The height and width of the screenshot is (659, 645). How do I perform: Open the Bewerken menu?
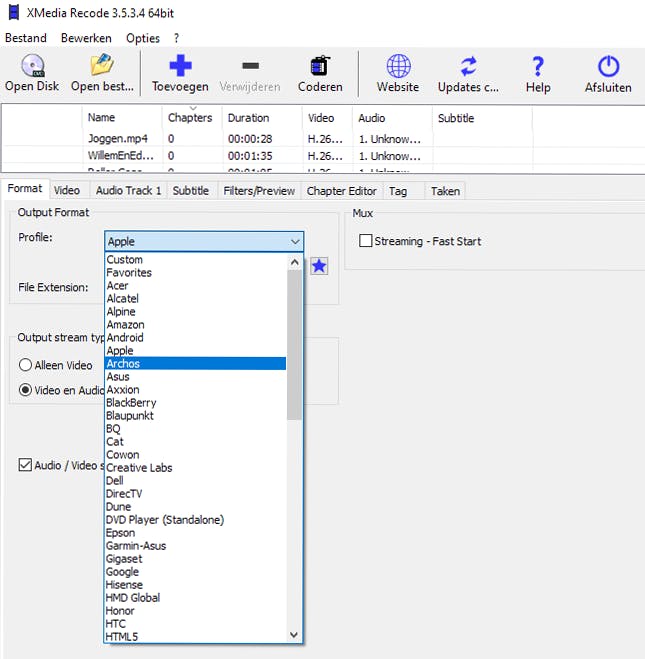(x=86, y=38)
